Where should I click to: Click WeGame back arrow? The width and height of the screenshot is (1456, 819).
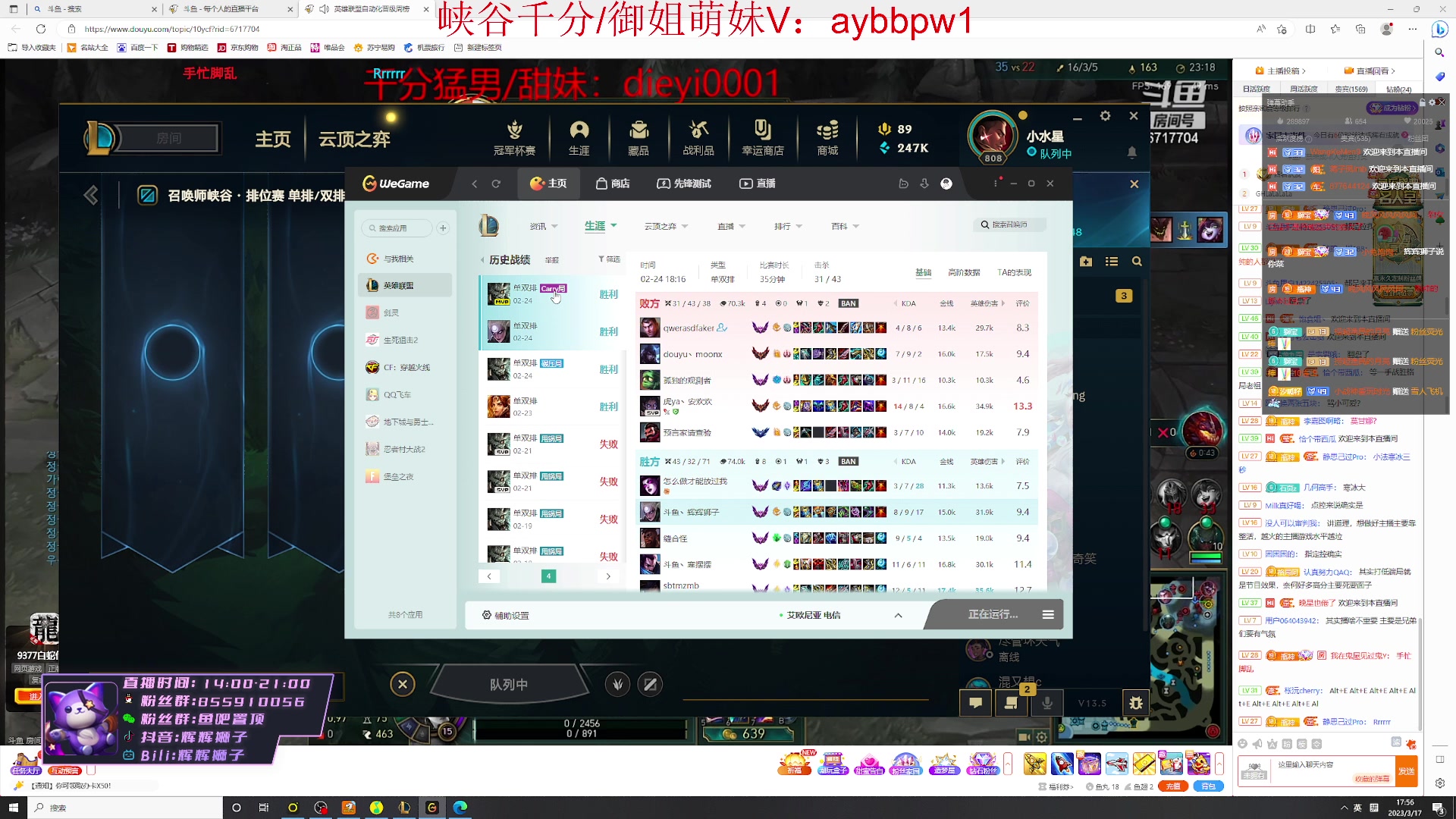475,184
